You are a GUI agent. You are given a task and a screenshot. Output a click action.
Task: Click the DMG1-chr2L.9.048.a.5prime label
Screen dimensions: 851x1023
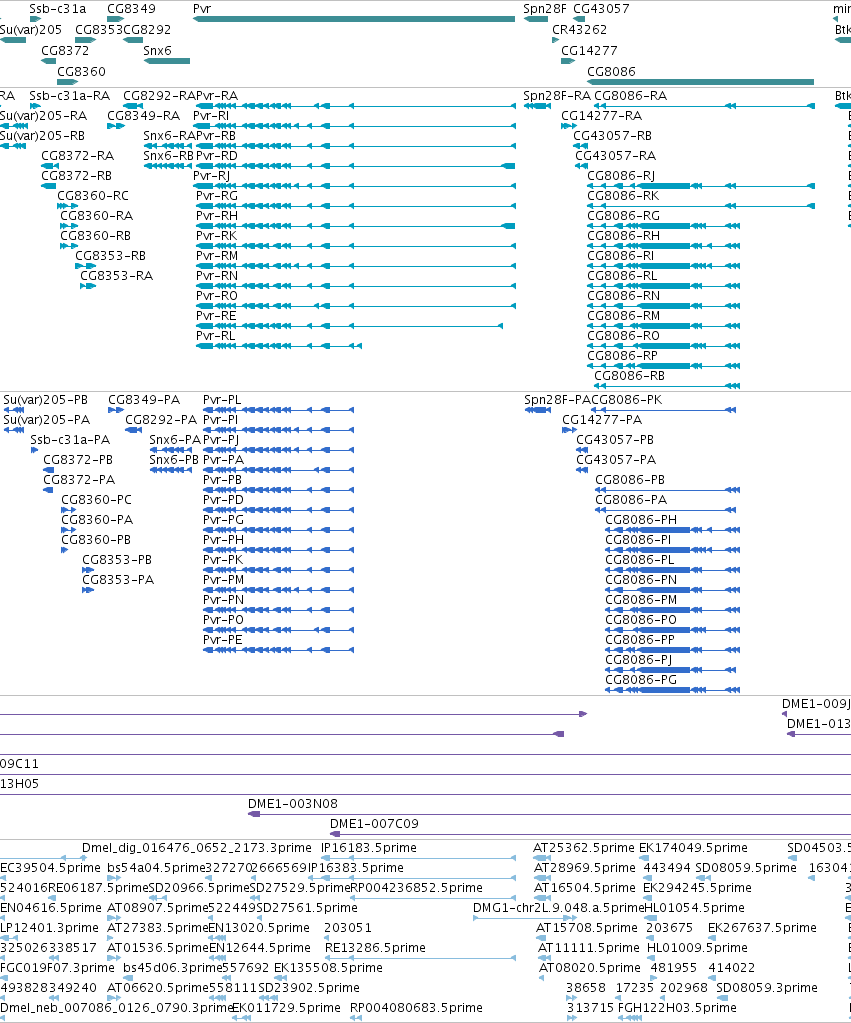(559, 908)
